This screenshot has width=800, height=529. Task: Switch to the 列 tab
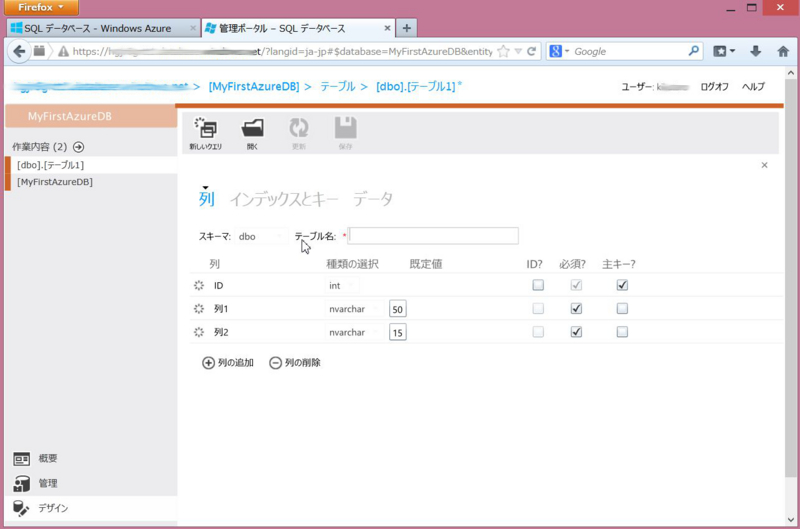pyautogui.click(x=207, y=198)
